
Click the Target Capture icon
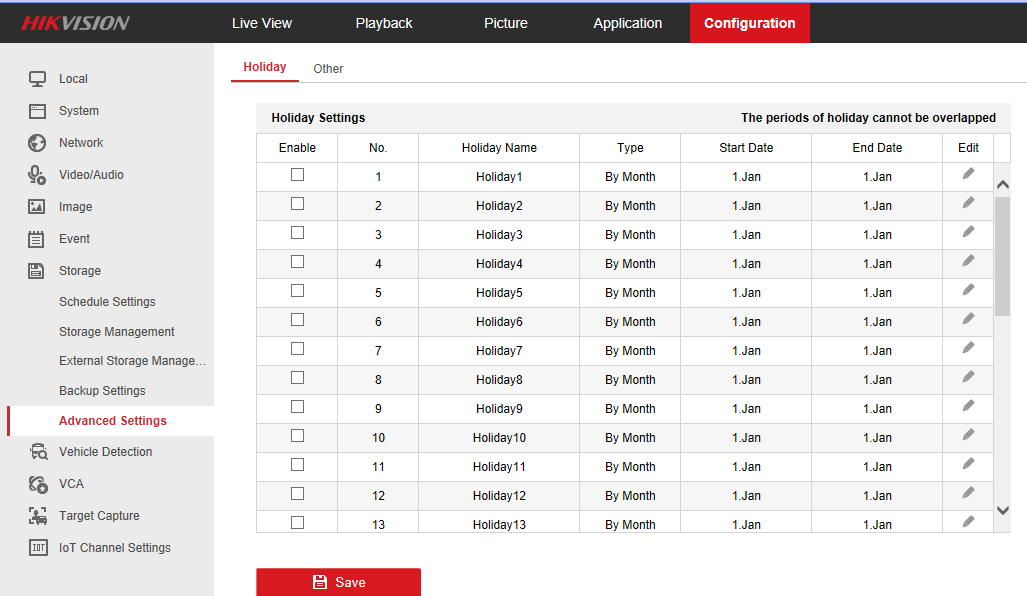click(38, 516)
